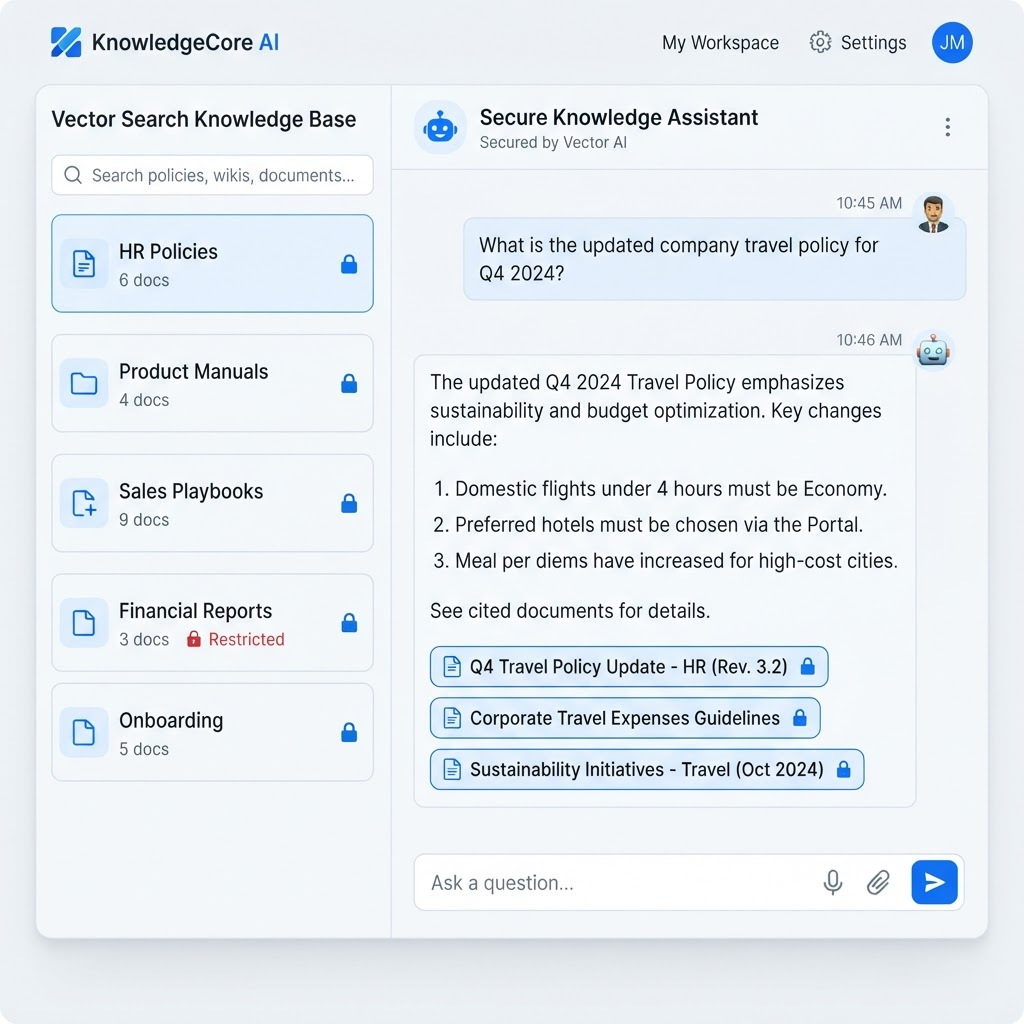Screen dimensions: 1024x1024
Task: Click the Product Manuals folder icon
Action: tap(84, 383)
